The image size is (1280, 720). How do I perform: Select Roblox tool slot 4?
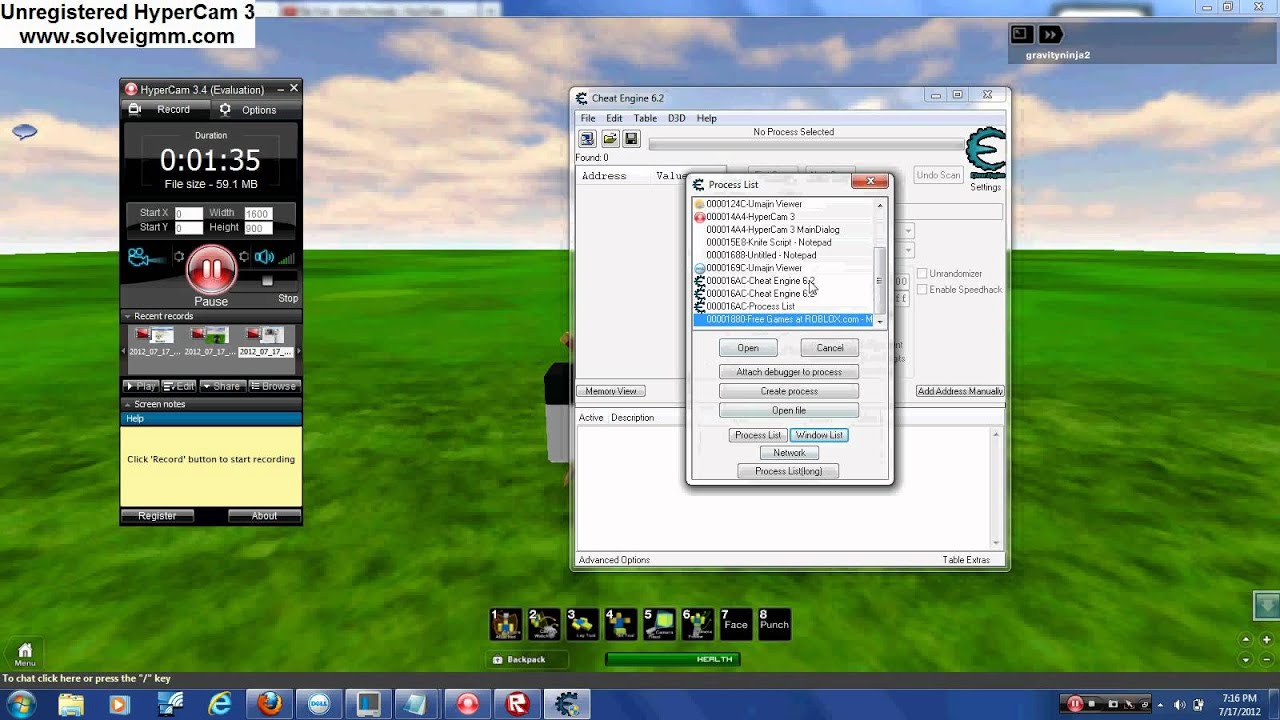click(621, 624)
